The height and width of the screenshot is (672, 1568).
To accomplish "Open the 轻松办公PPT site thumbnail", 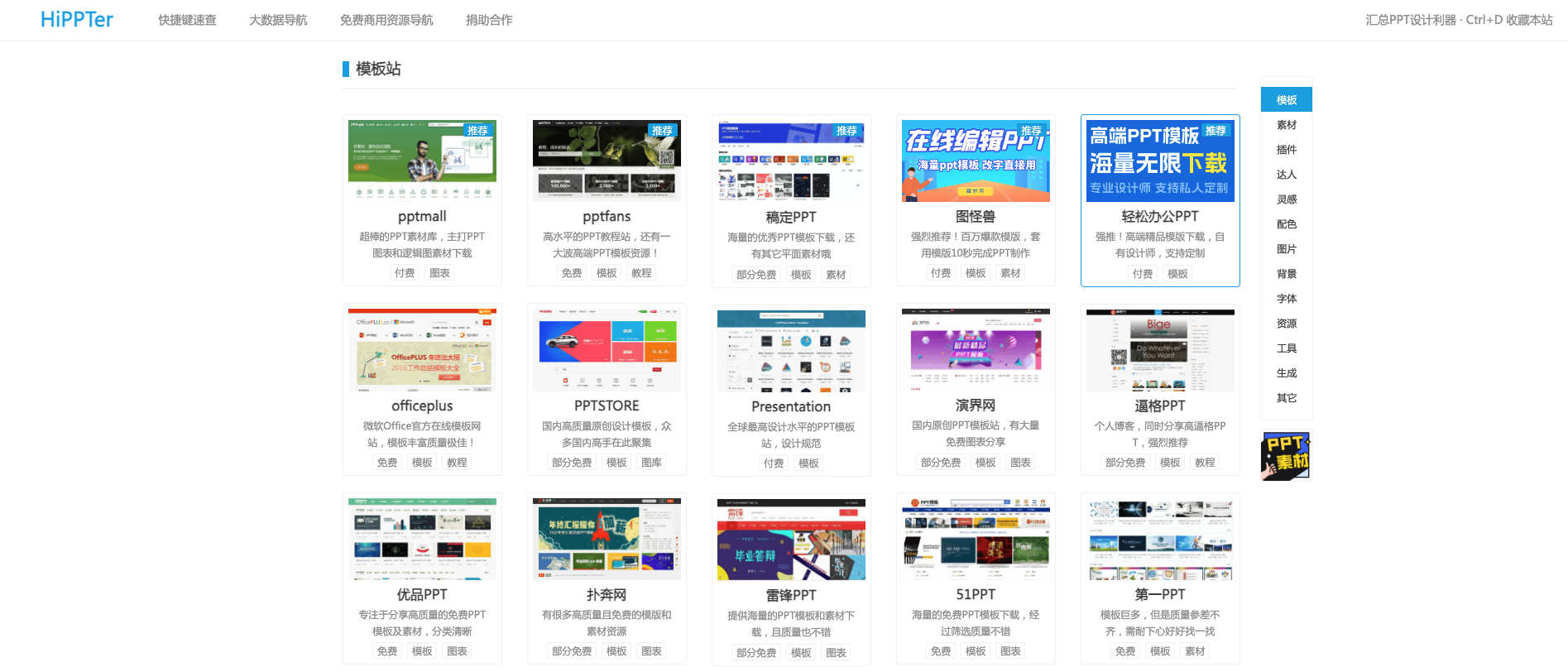I will [x=1160, y=161].
